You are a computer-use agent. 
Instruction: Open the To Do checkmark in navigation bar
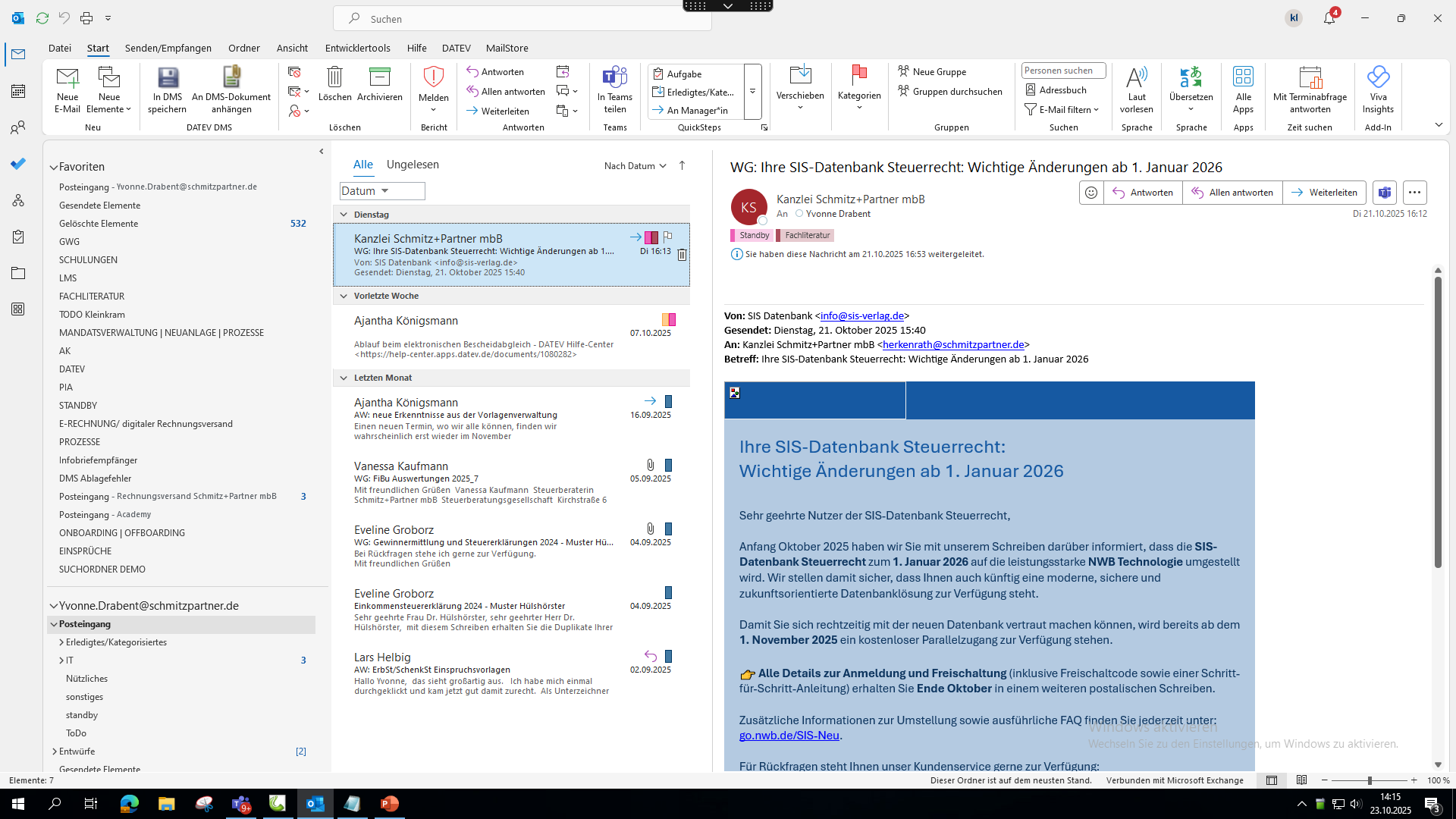tap(18, 164)
